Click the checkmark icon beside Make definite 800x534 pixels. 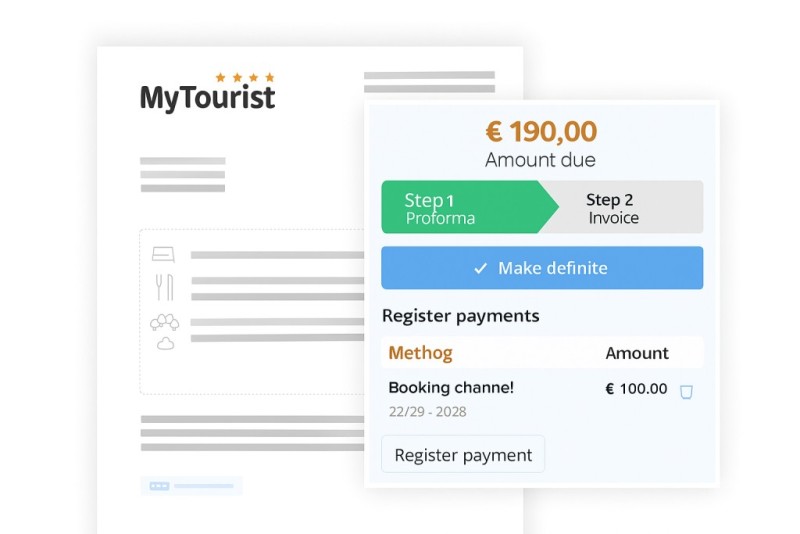480,268
